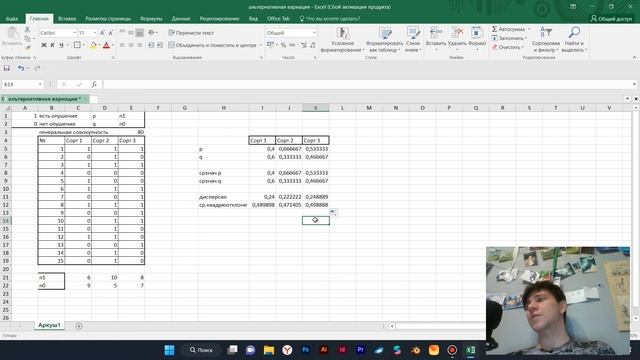Screen dimensions: 640x360
Task: Select the Format Painter brush icon
Action: click(x=27, y=47)
